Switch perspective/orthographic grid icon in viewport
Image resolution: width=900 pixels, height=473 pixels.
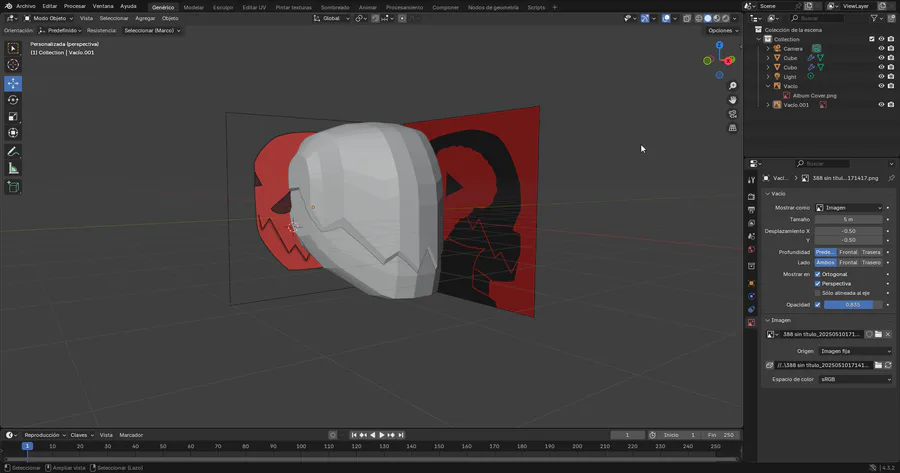pos(732,128)
